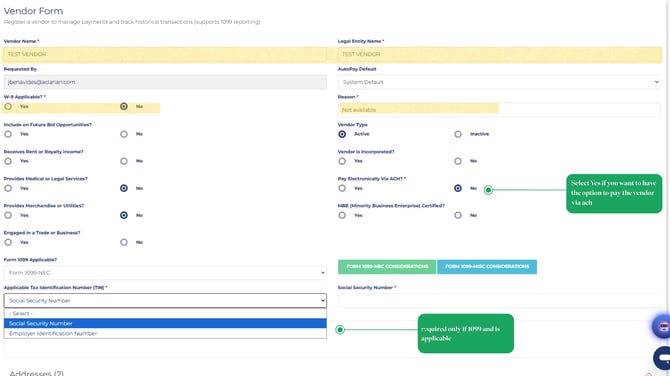The width and height of the screenshot is (670, 376).
Task: Click the Requested By email field
Action: [165, 82]
